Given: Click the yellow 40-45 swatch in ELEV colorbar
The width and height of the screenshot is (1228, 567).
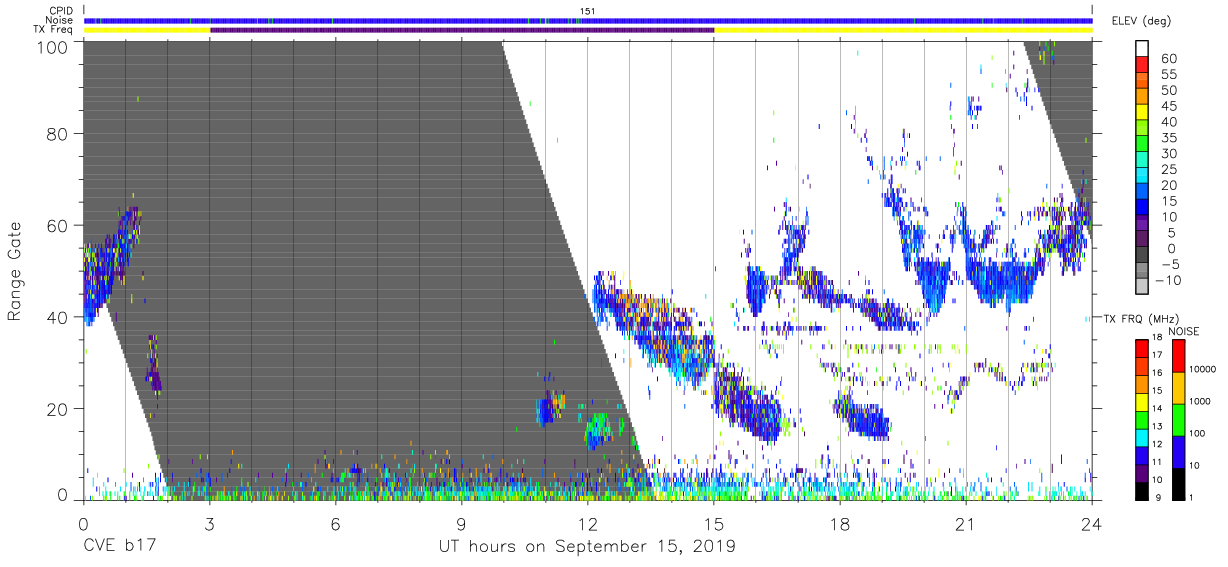Looking at the screenshot, I should click(1142, 112).
